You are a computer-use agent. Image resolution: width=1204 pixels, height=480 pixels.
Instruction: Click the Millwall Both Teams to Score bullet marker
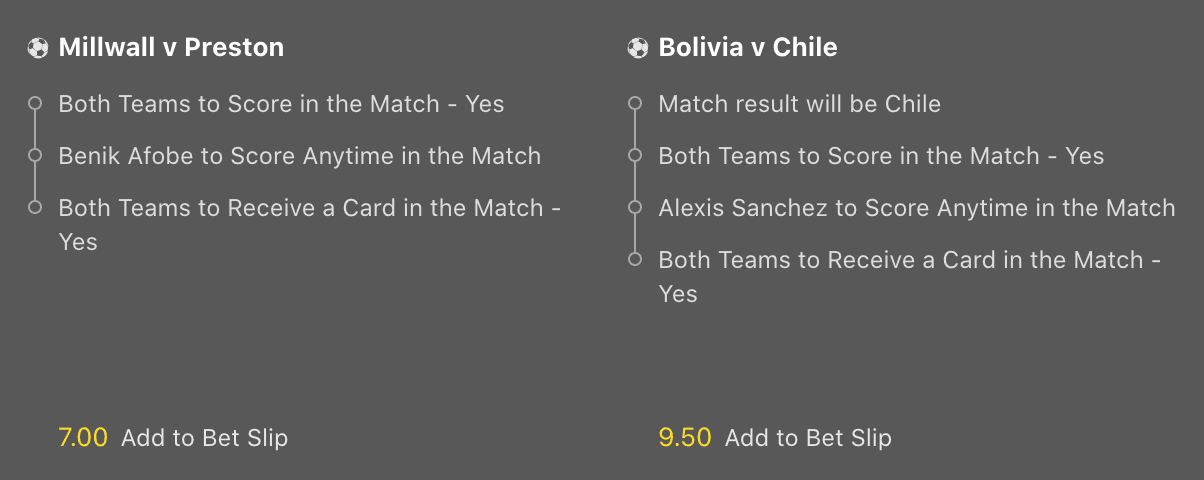tap(35, 103)
